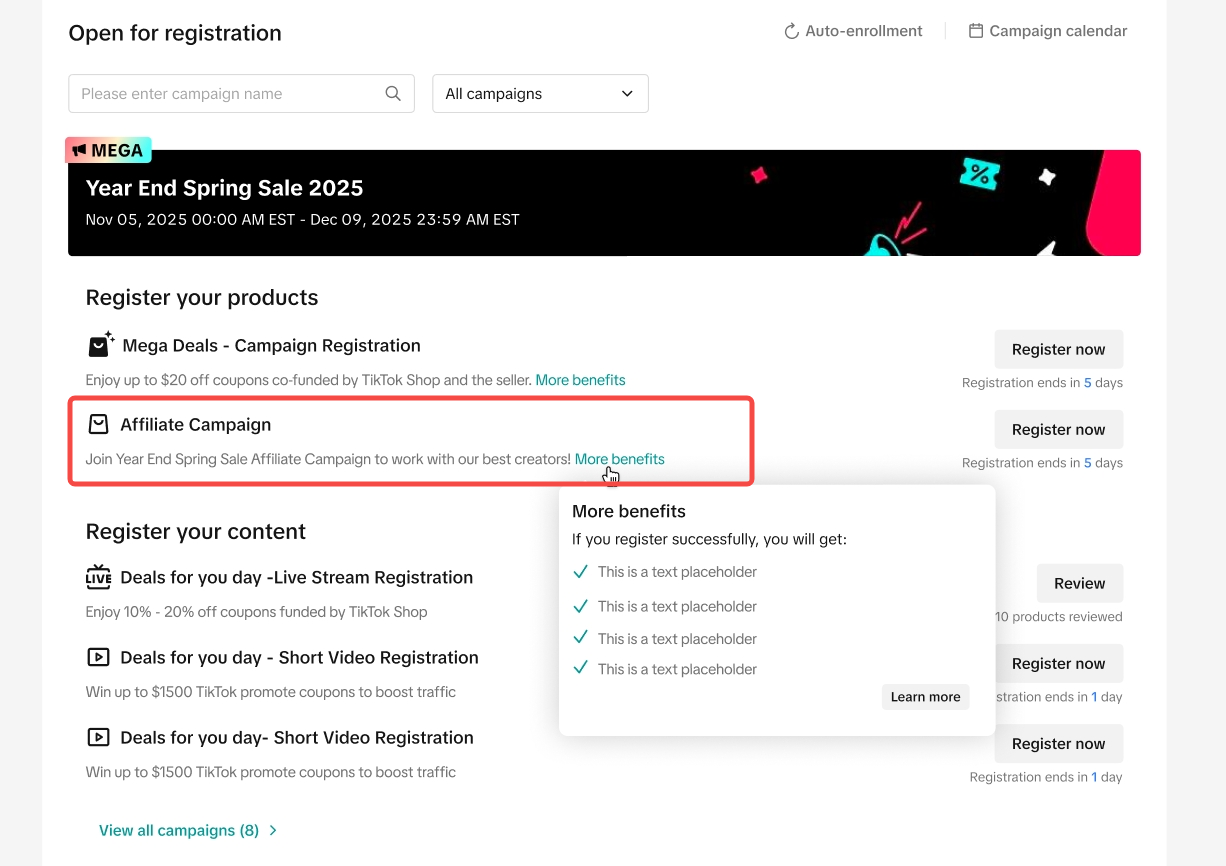Click the Affiliate Campaign bag icon
Screen dimensions: 1226x866
pos(98,425)
